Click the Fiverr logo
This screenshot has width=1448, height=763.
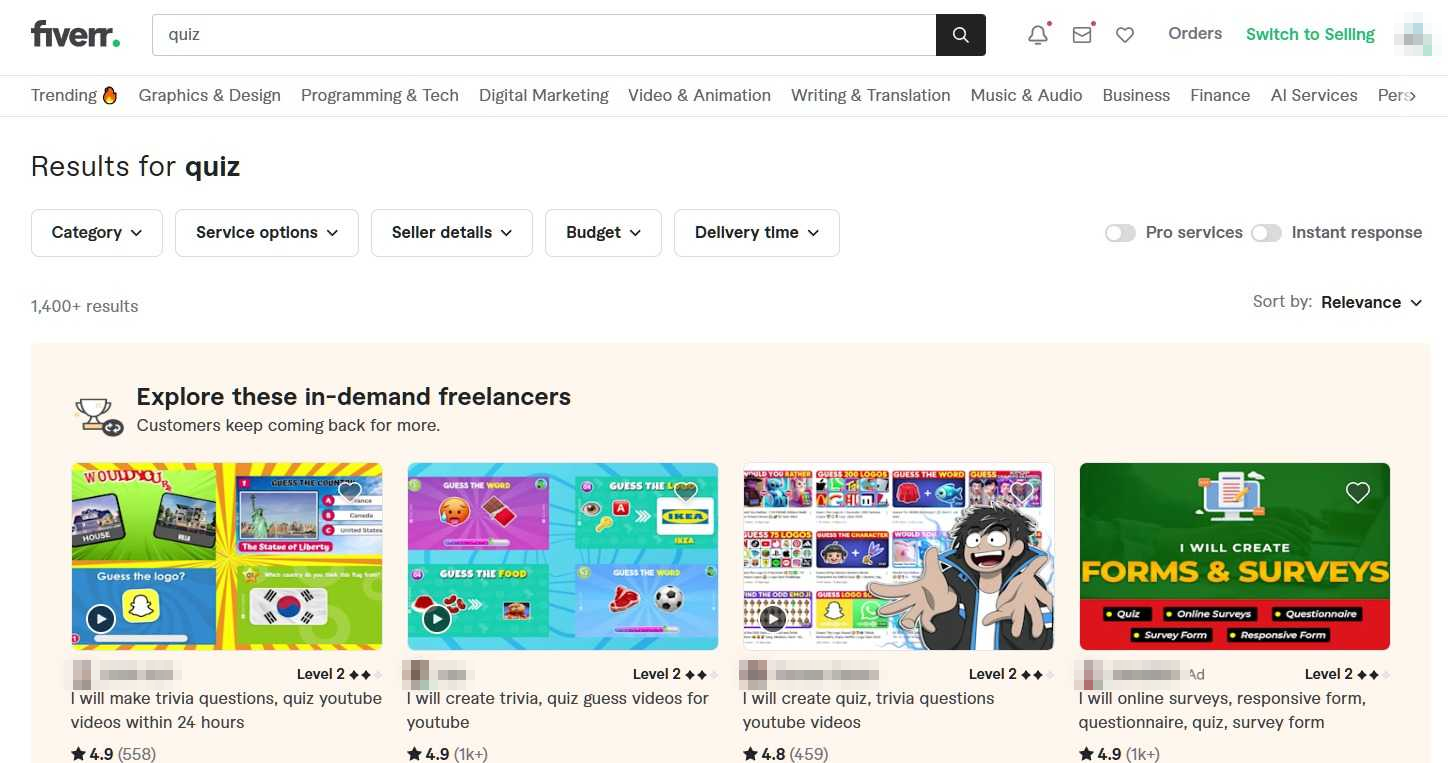[75, 35]
